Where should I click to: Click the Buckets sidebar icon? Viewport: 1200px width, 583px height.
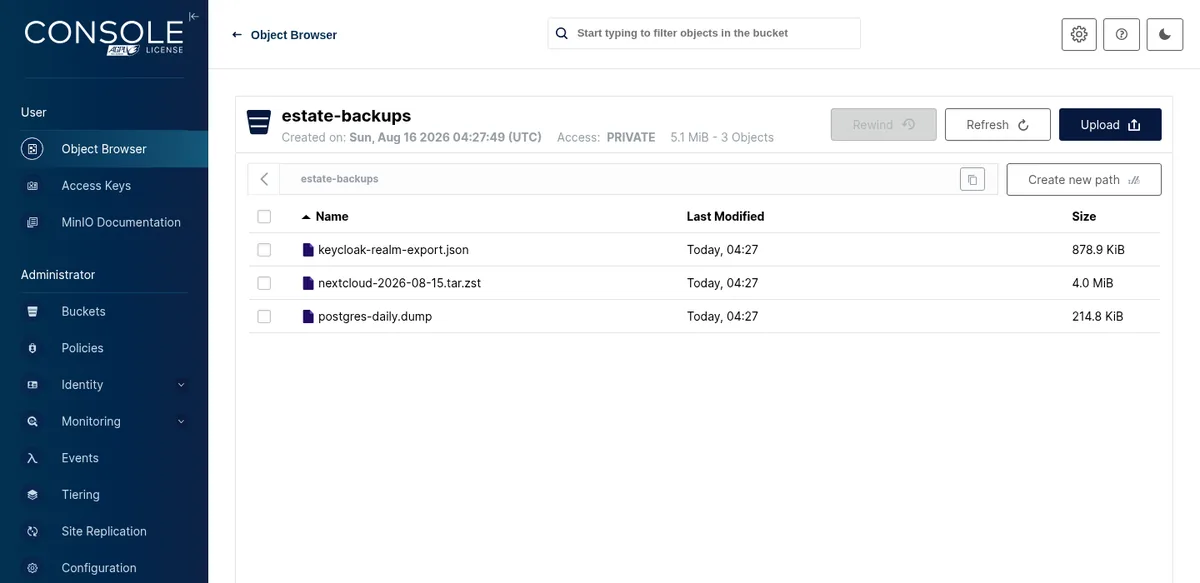[33, 312]
